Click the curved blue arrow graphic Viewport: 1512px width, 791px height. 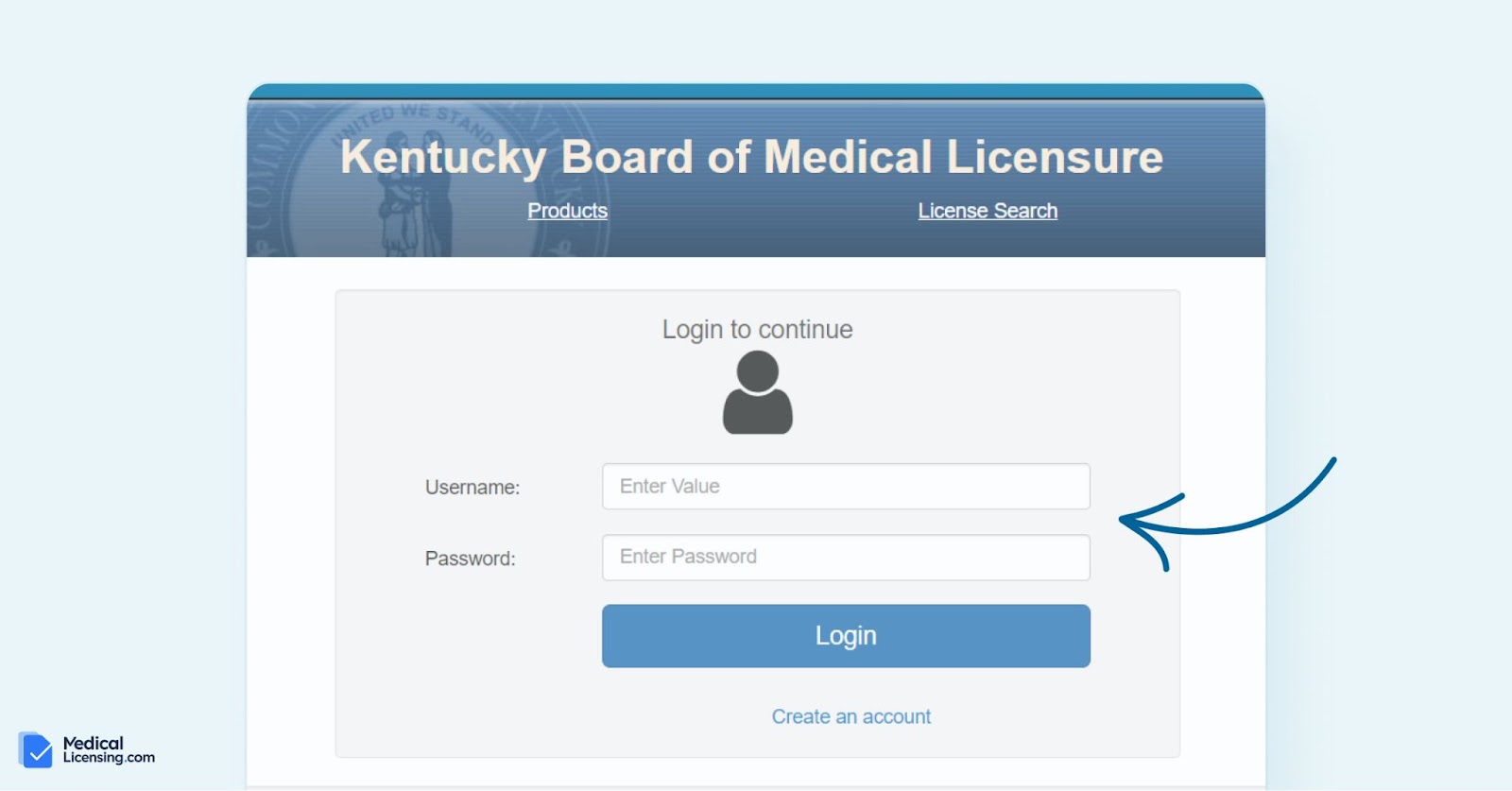tap(1227, 514)
